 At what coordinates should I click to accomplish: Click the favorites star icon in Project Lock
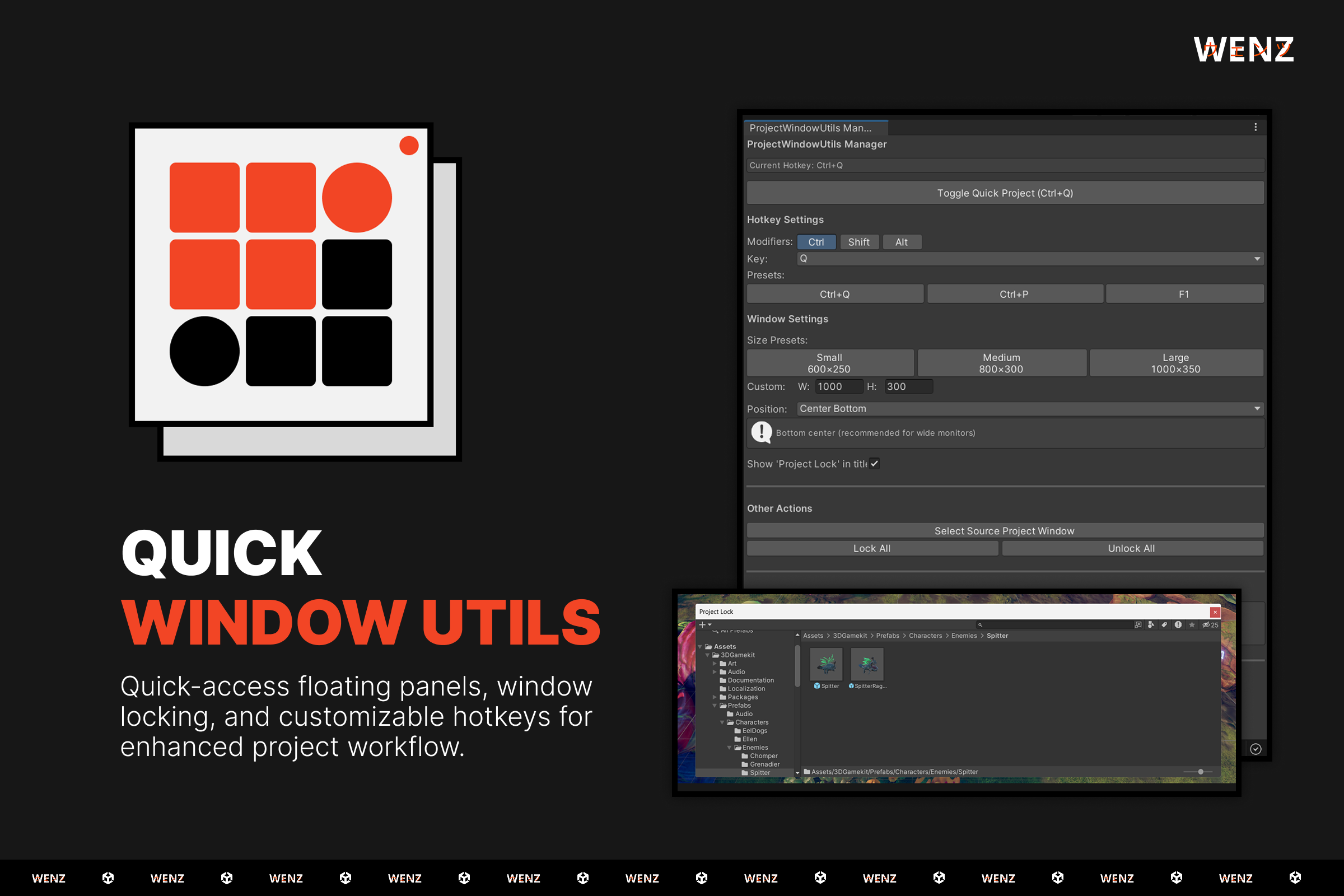(x=1192, y=625)
